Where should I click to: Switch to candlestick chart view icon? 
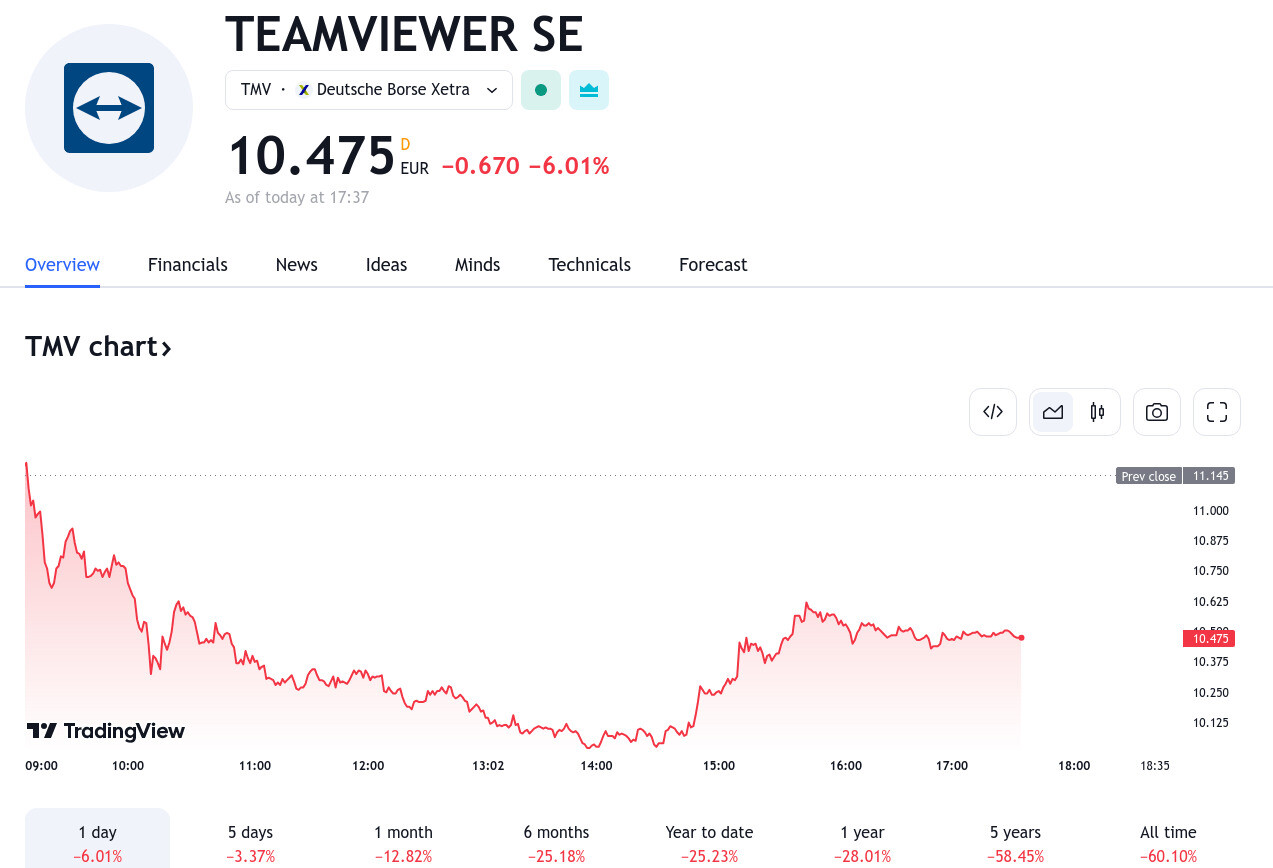click(1097, 412)
